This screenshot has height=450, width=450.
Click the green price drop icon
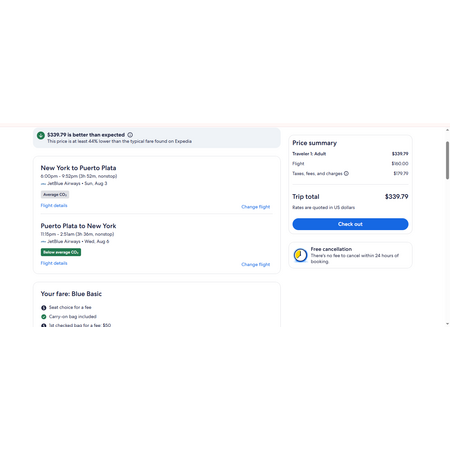[x=41, y=135]
